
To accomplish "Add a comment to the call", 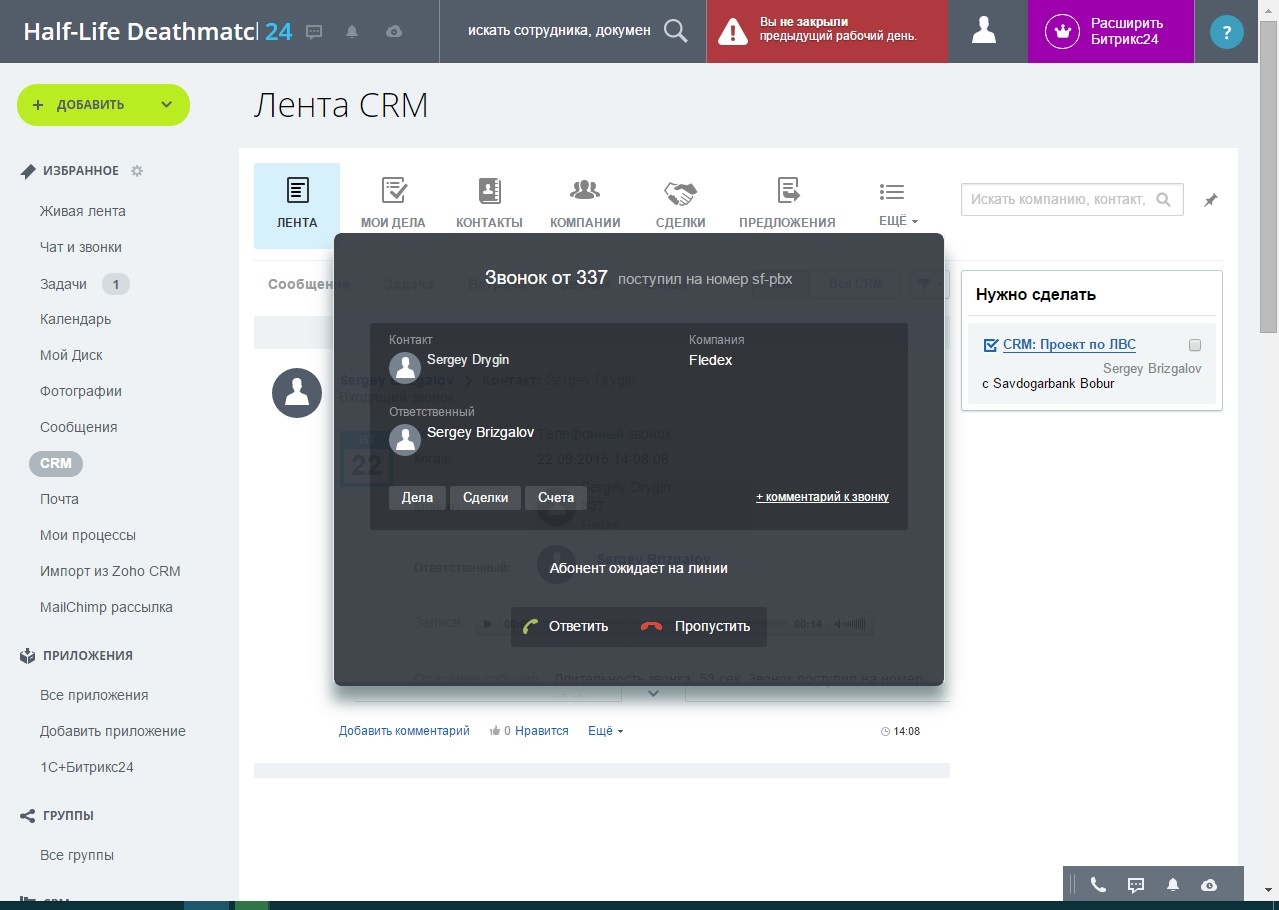I will click(822, 497).
